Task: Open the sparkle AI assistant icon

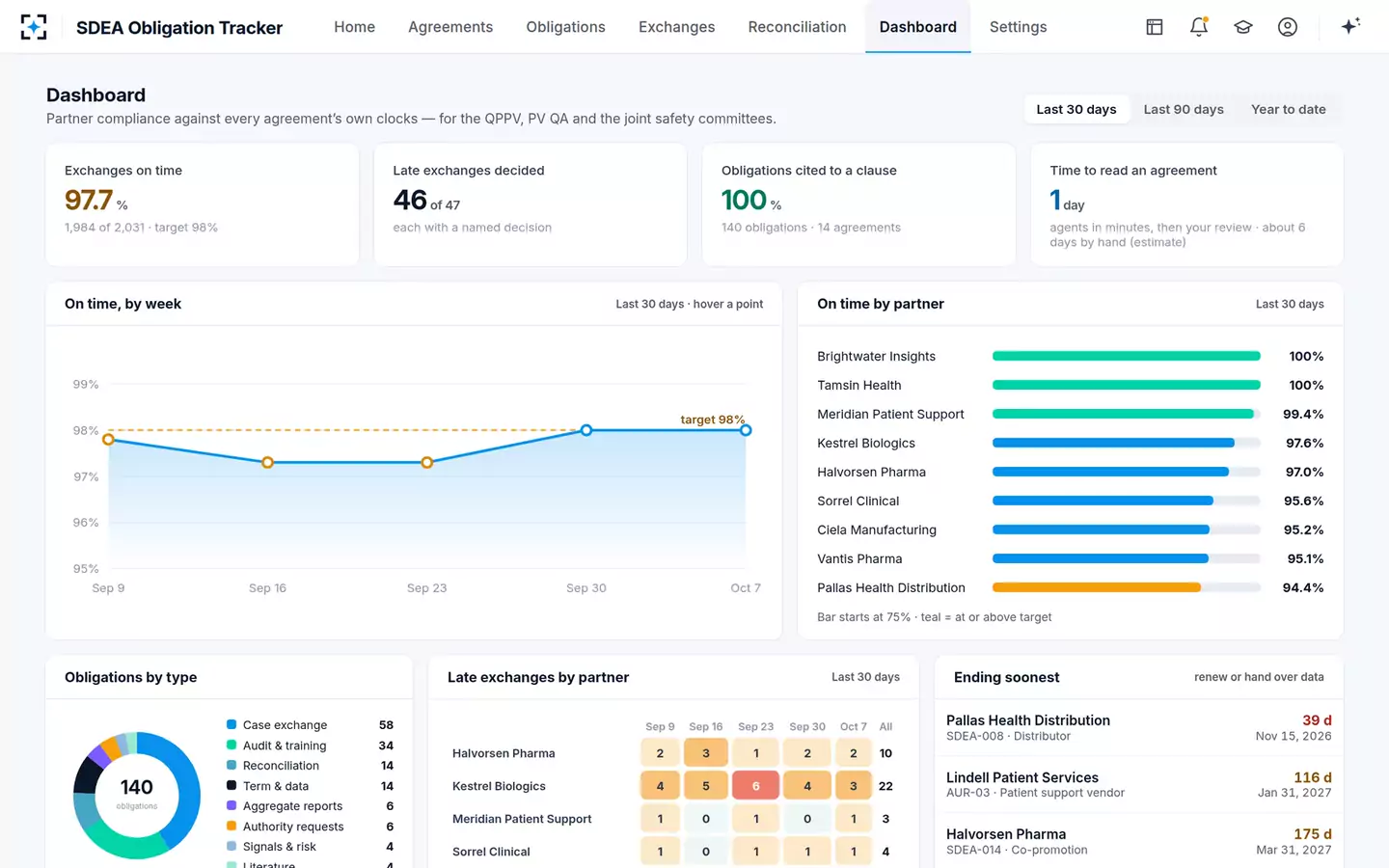Action: click(1350, 26)
